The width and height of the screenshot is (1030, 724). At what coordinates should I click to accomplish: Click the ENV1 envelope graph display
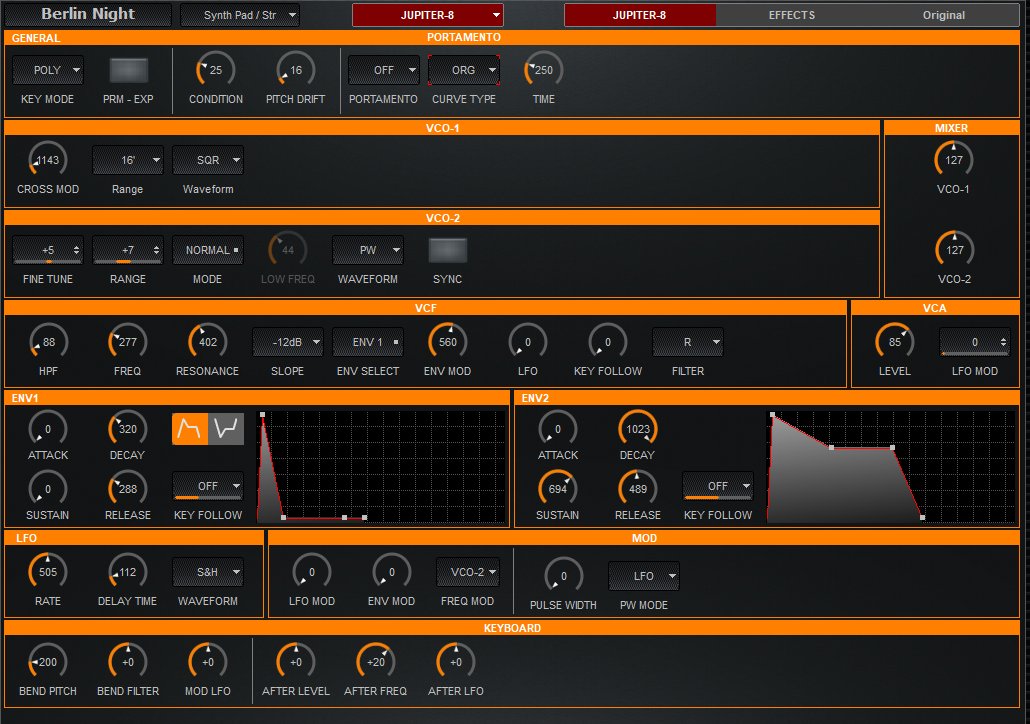[x=382, y=466]
